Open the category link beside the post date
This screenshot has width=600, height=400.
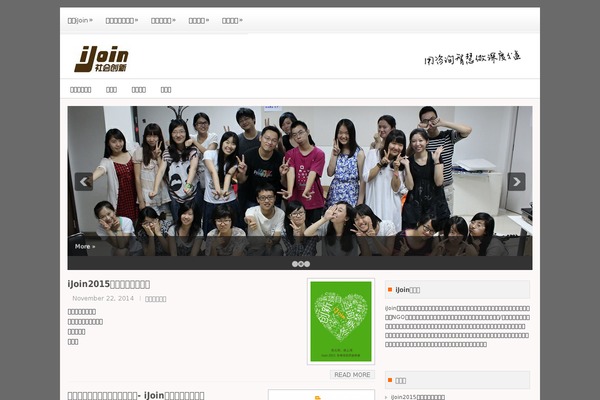155,299
